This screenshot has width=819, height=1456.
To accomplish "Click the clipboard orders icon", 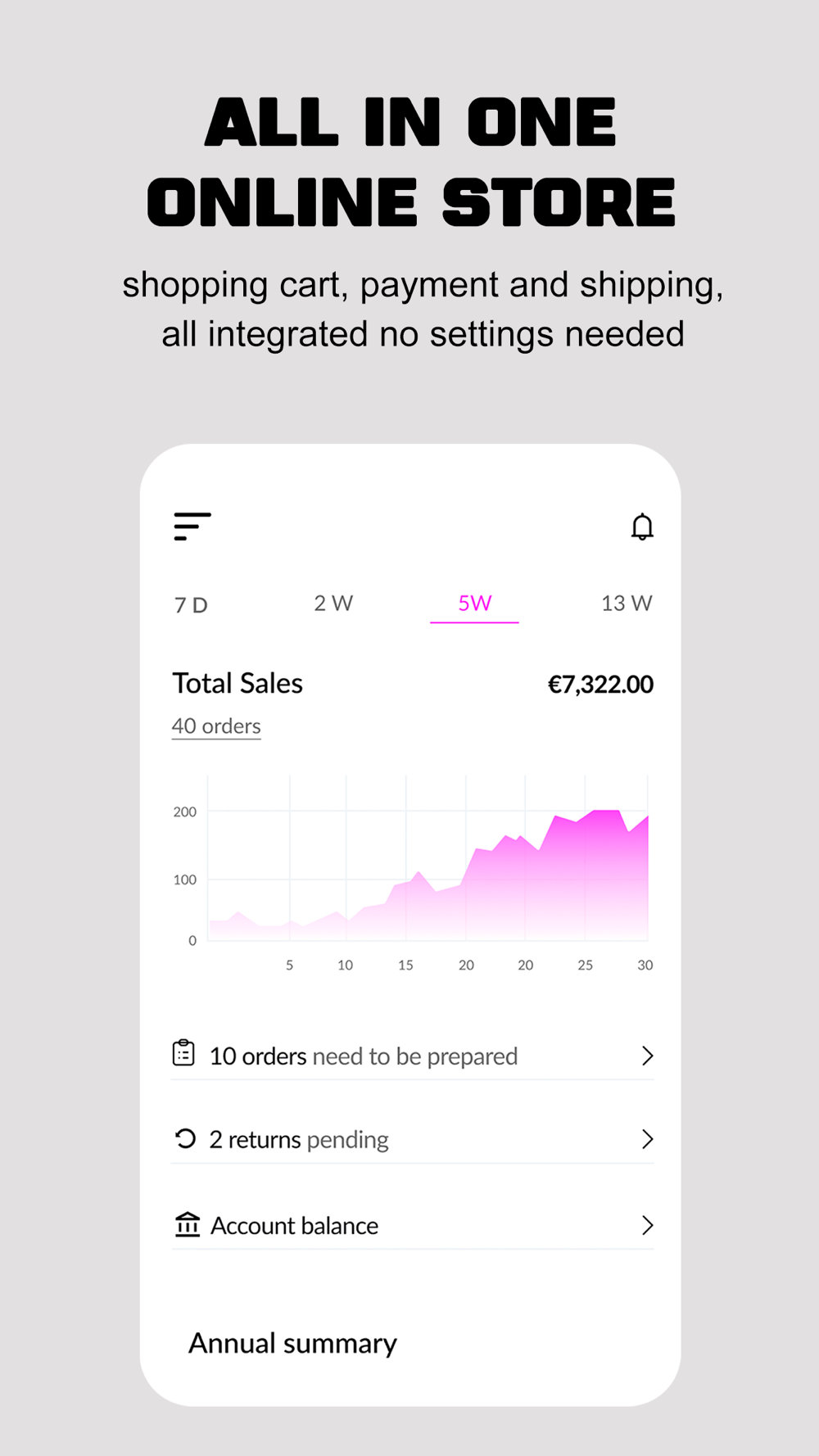I will (183, 1053).
